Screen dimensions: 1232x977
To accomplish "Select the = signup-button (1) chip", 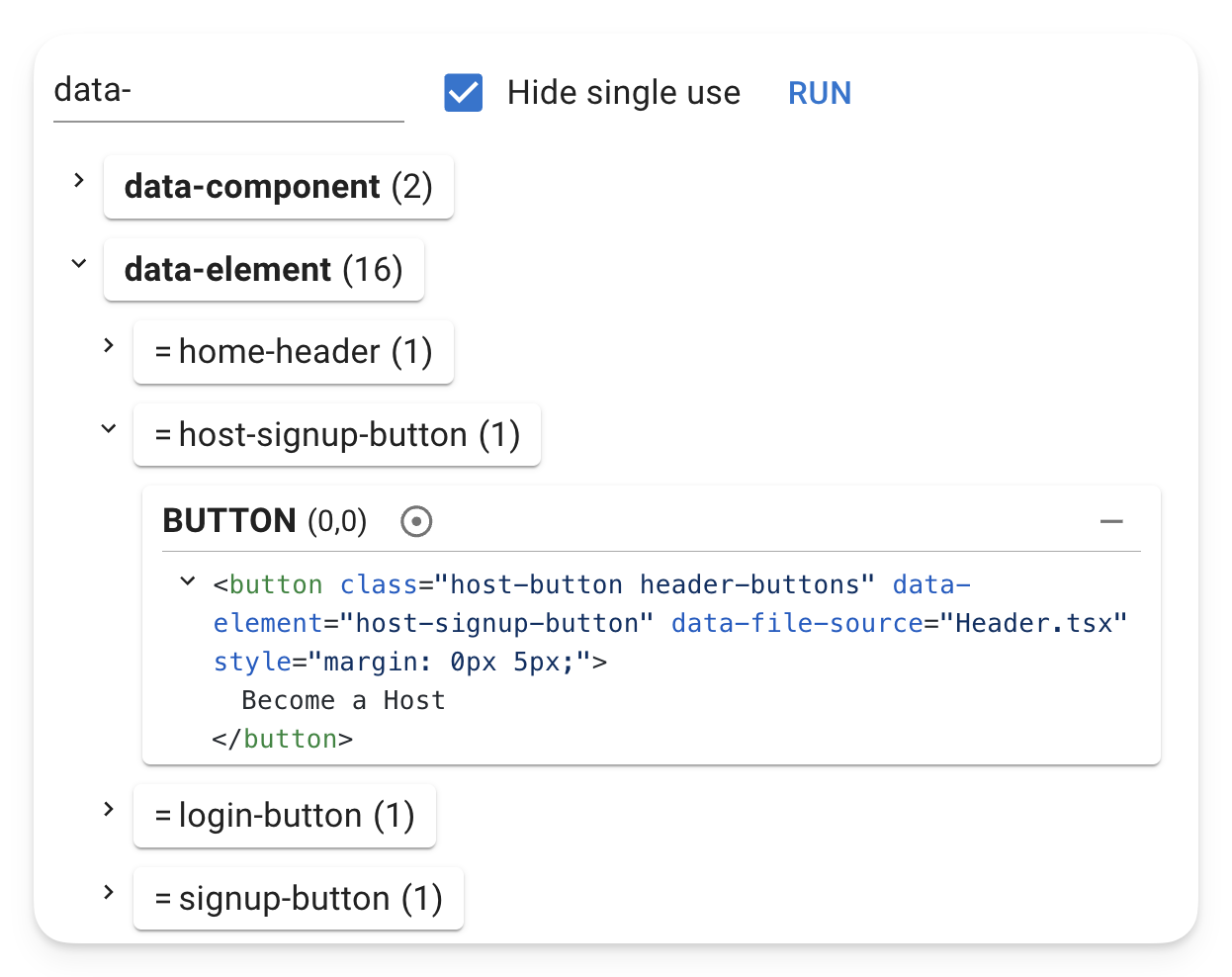I will point(299,899).
